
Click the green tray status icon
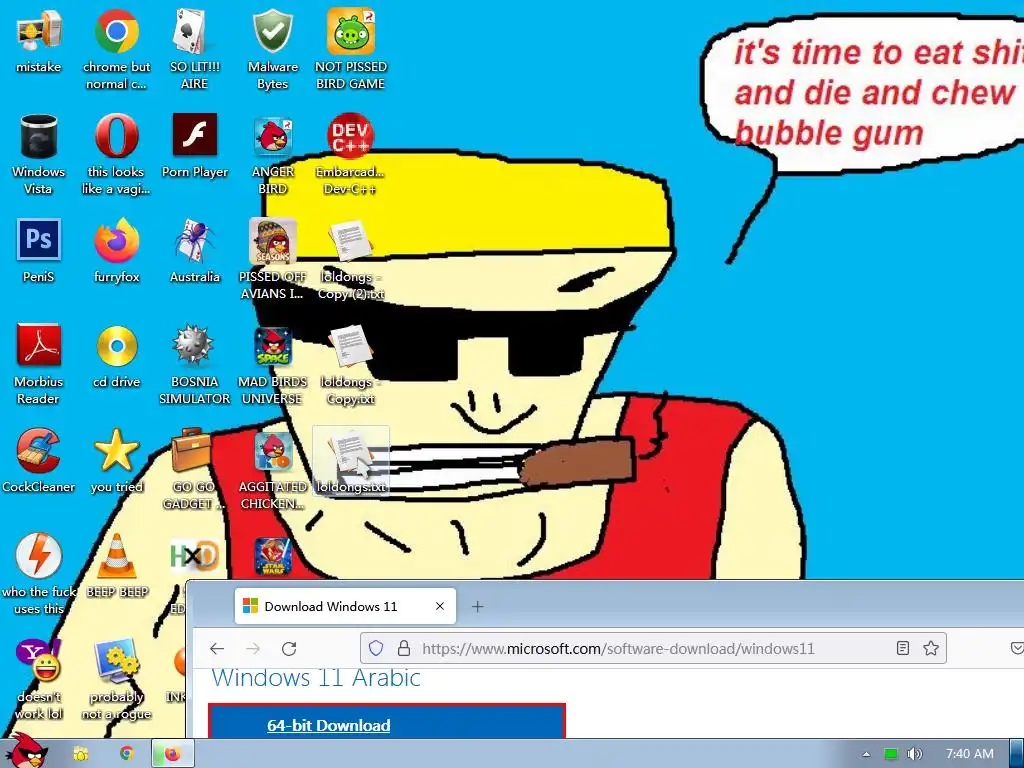point(890,754)
